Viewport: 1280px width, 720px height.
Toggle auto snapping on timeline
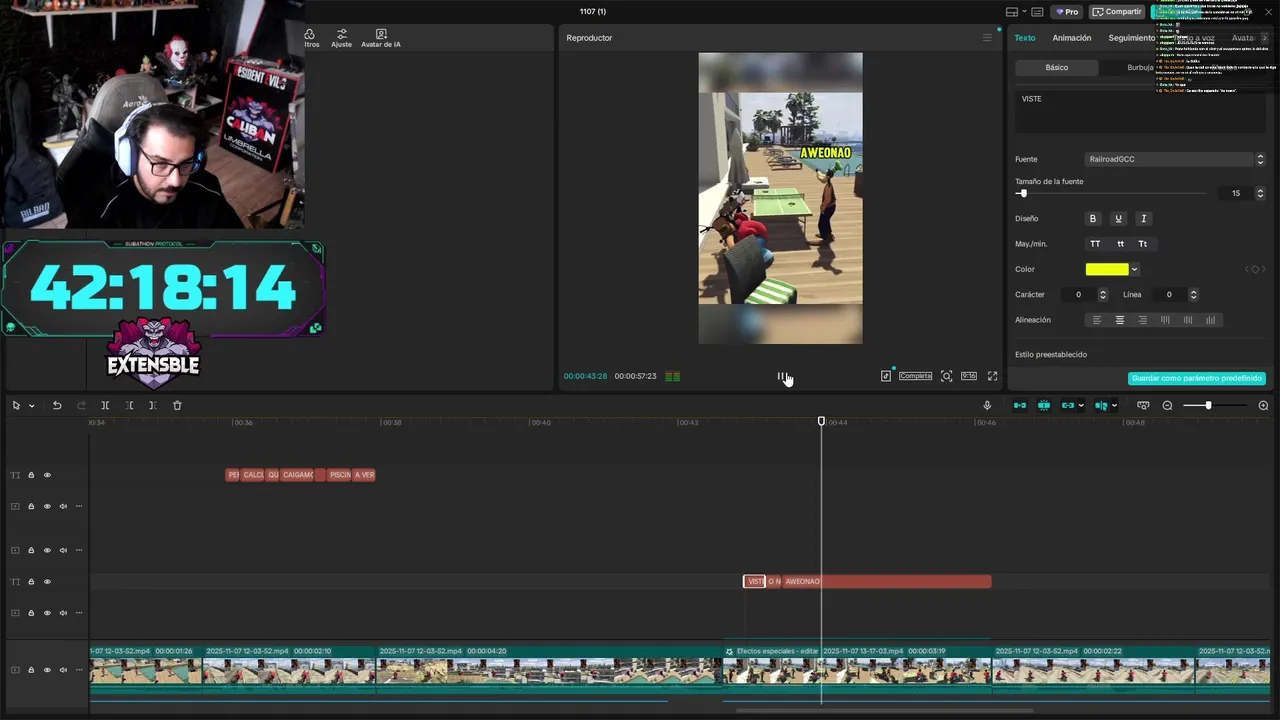tap(1044, 405)
